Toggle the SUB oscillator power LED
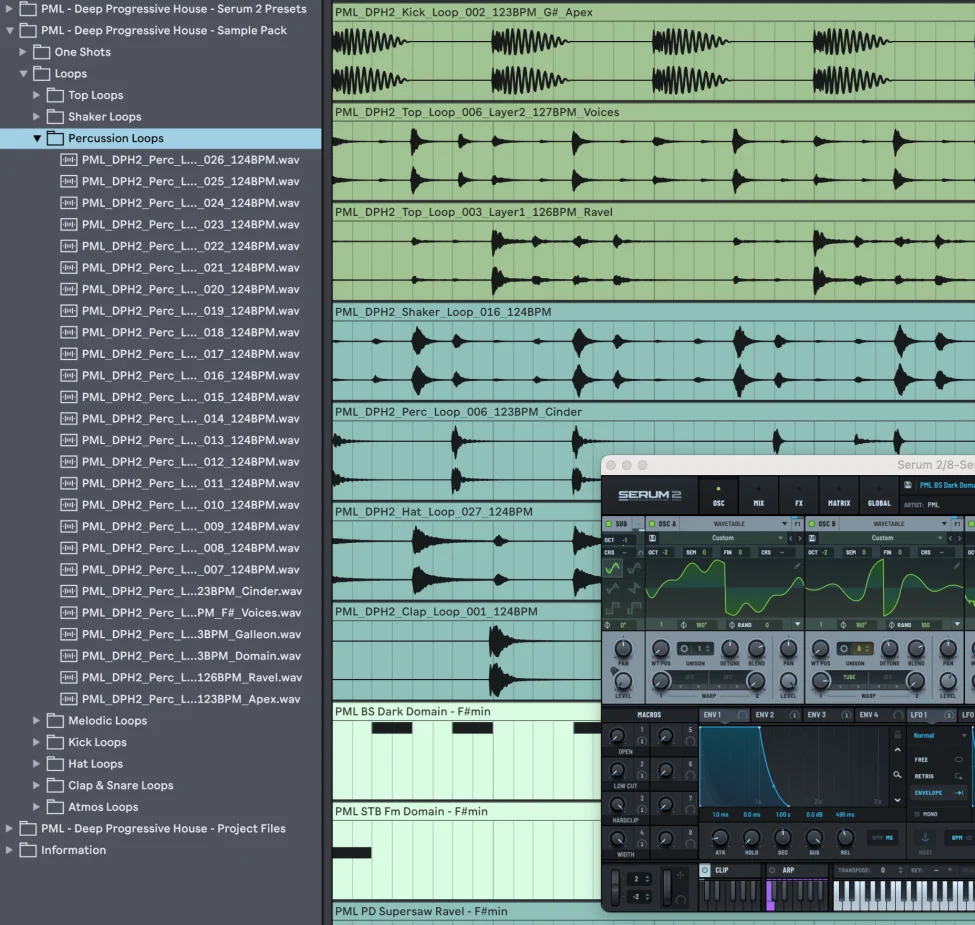Screen dimensions: 975x925 point(609,524)
